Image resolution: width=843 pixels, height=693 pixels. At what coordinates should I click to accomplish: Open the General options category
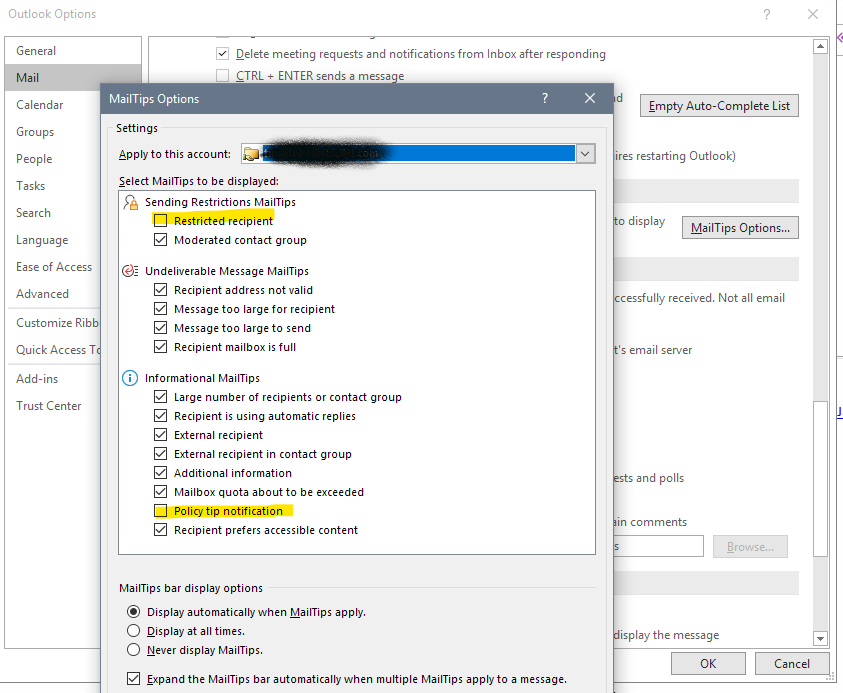[73, 51]
